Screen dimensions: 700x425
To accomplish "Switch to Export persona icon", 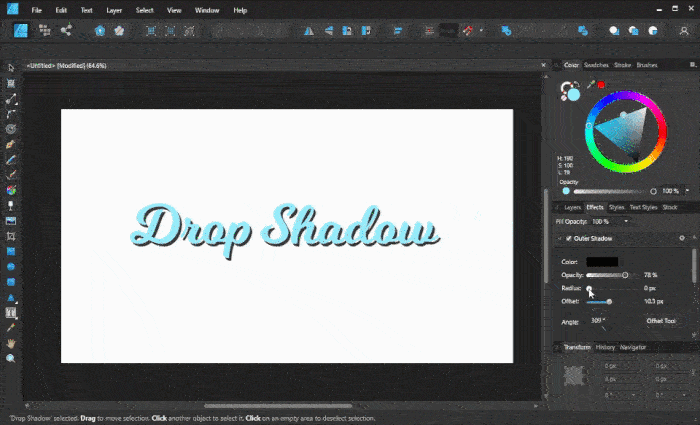I will point(66,30).
